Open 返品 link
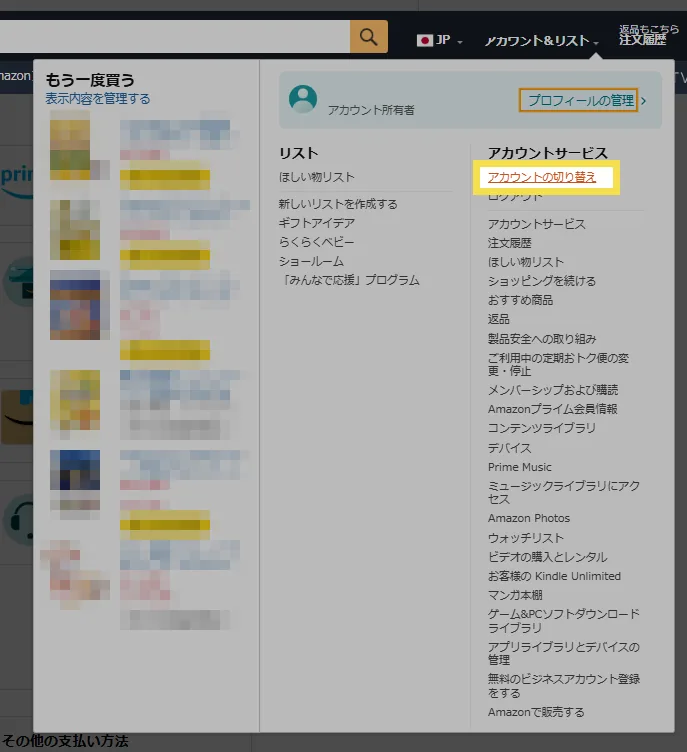 point(499,319)
